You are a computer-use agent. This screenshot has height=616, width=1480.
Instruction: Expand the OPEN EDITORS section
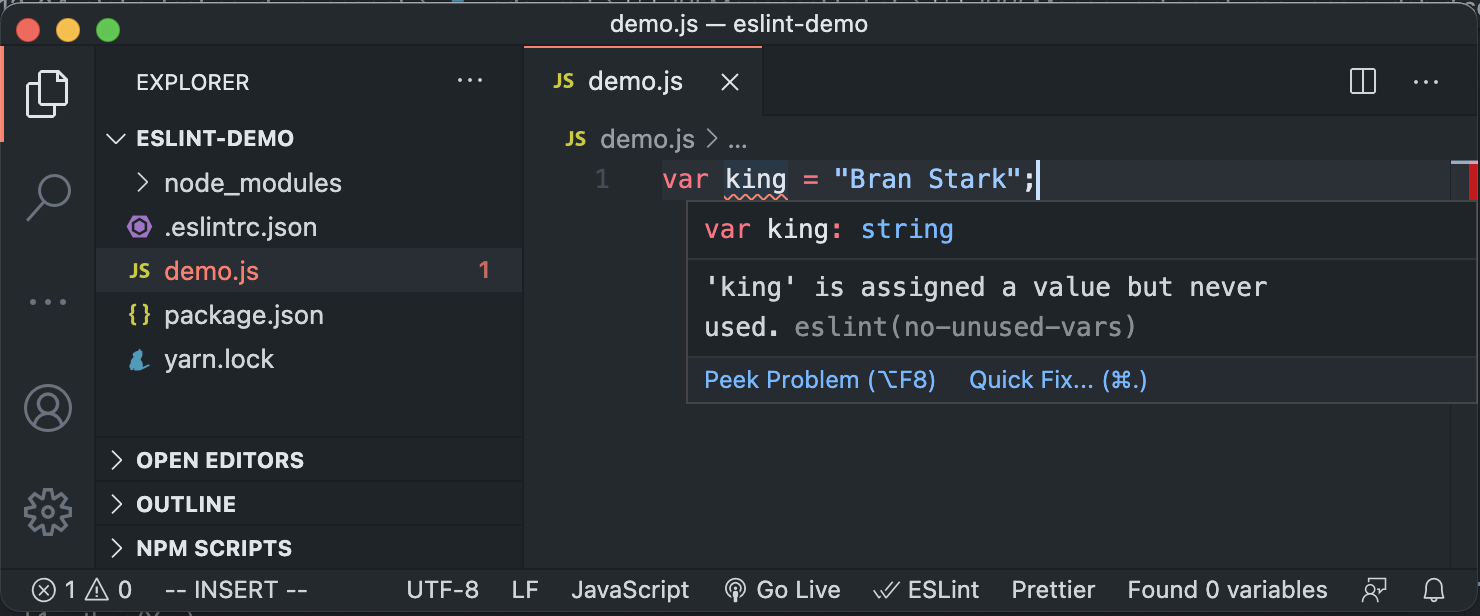tap(219, 460)
